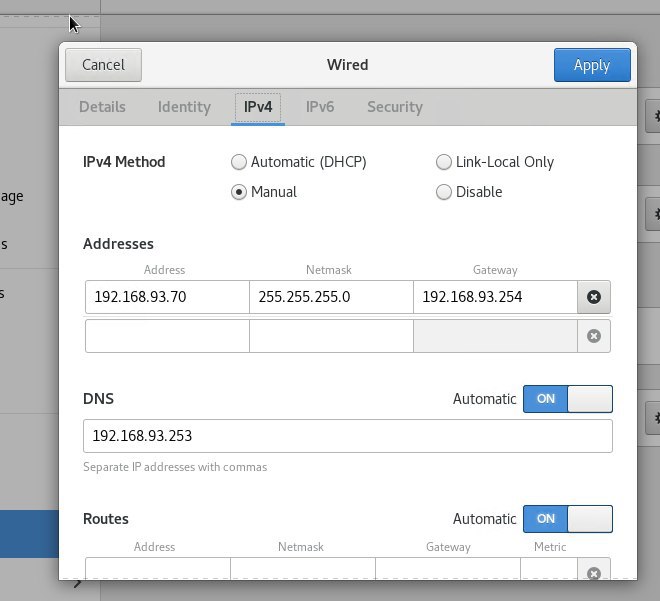
Task: Click the Routes metric input field
Action: tap(549, 569)
